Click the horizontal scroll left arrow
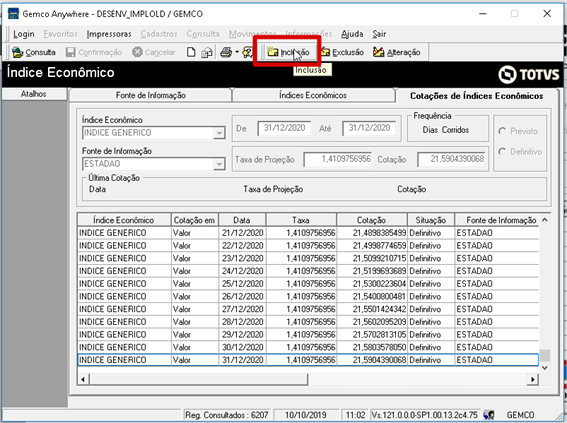The height and width of the screenshot is (423, 567). tap(83, 379)
